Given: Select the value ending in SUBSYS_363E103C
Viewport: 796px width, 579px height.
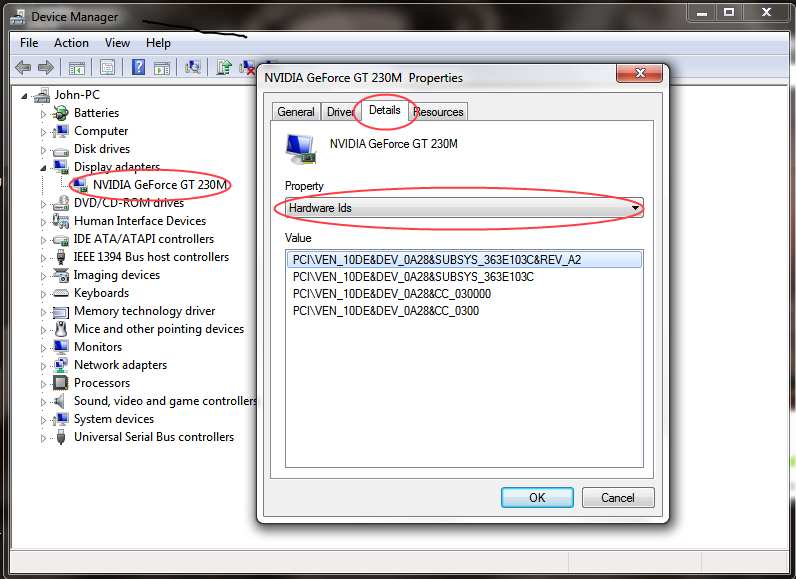Looking at the screenshot, I should tap(464, 277).
